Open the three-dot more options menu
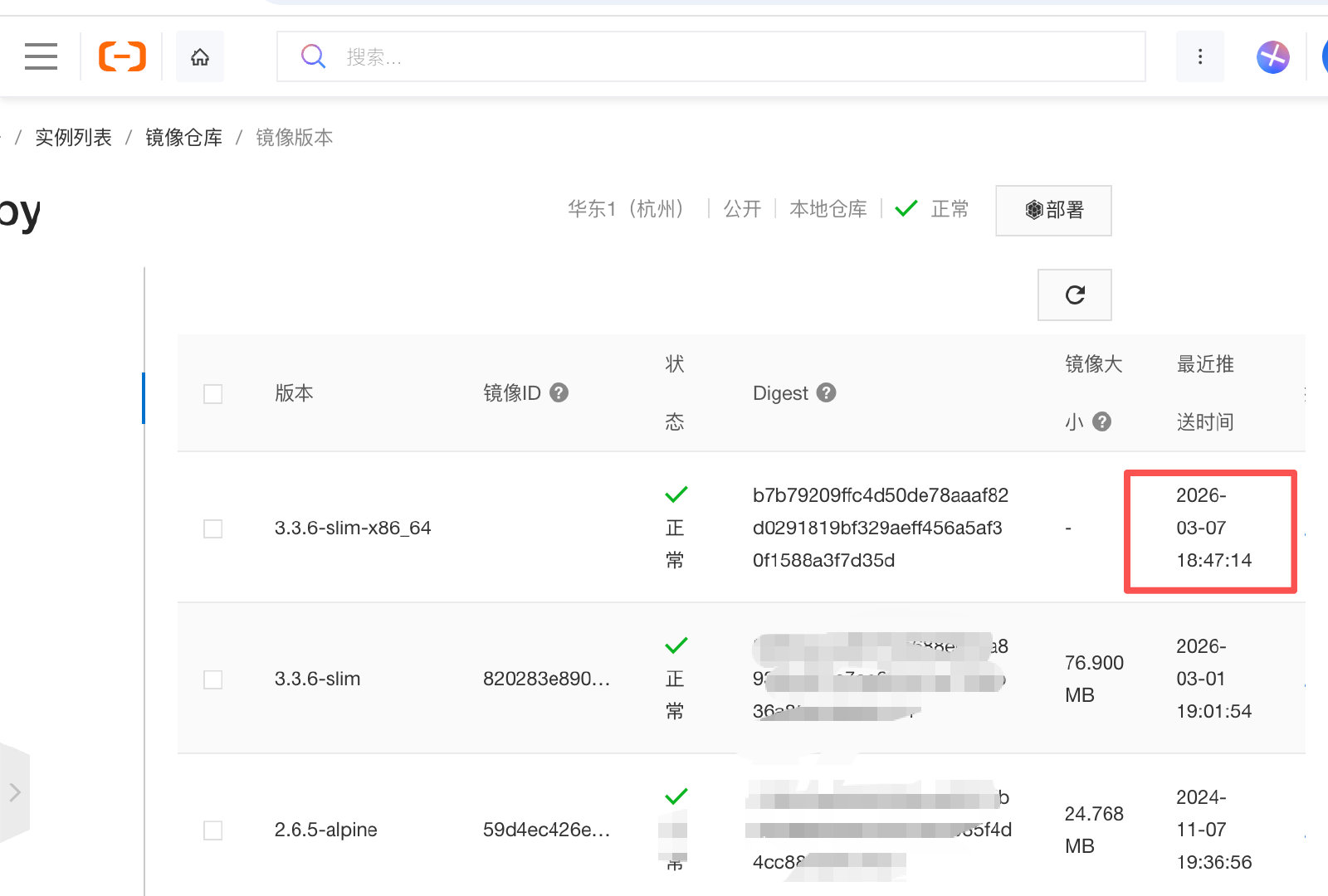This screenshot has height=896, width=1328. [x=1199, y=56]
